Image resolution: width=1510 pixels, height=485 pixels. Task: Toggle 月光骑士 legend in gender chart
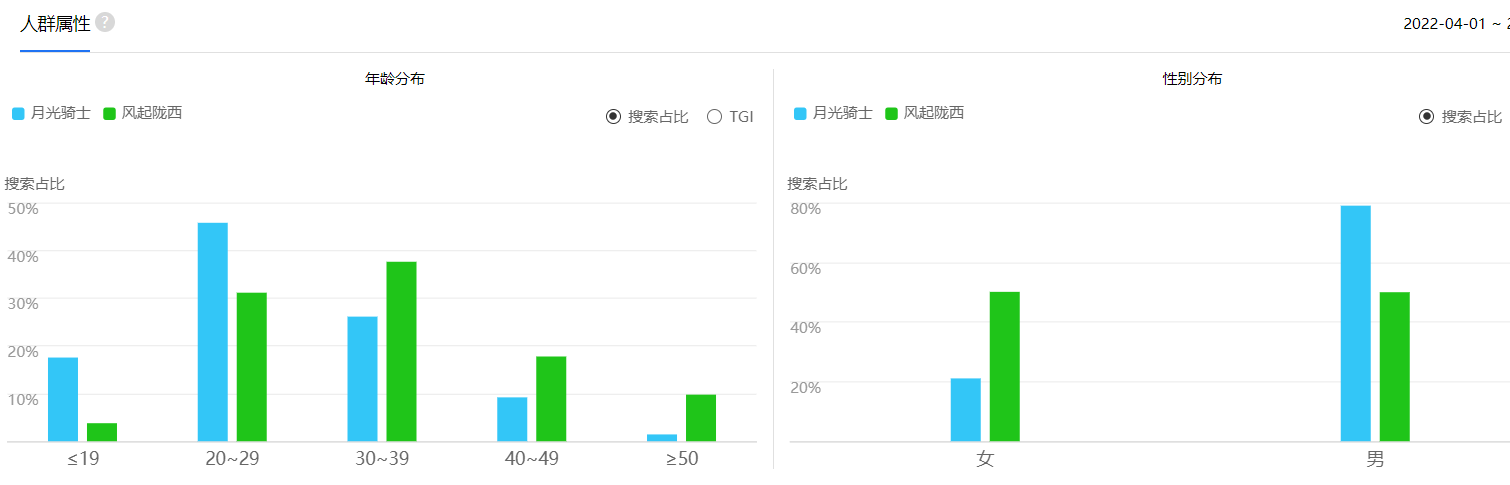pos(833,113)
